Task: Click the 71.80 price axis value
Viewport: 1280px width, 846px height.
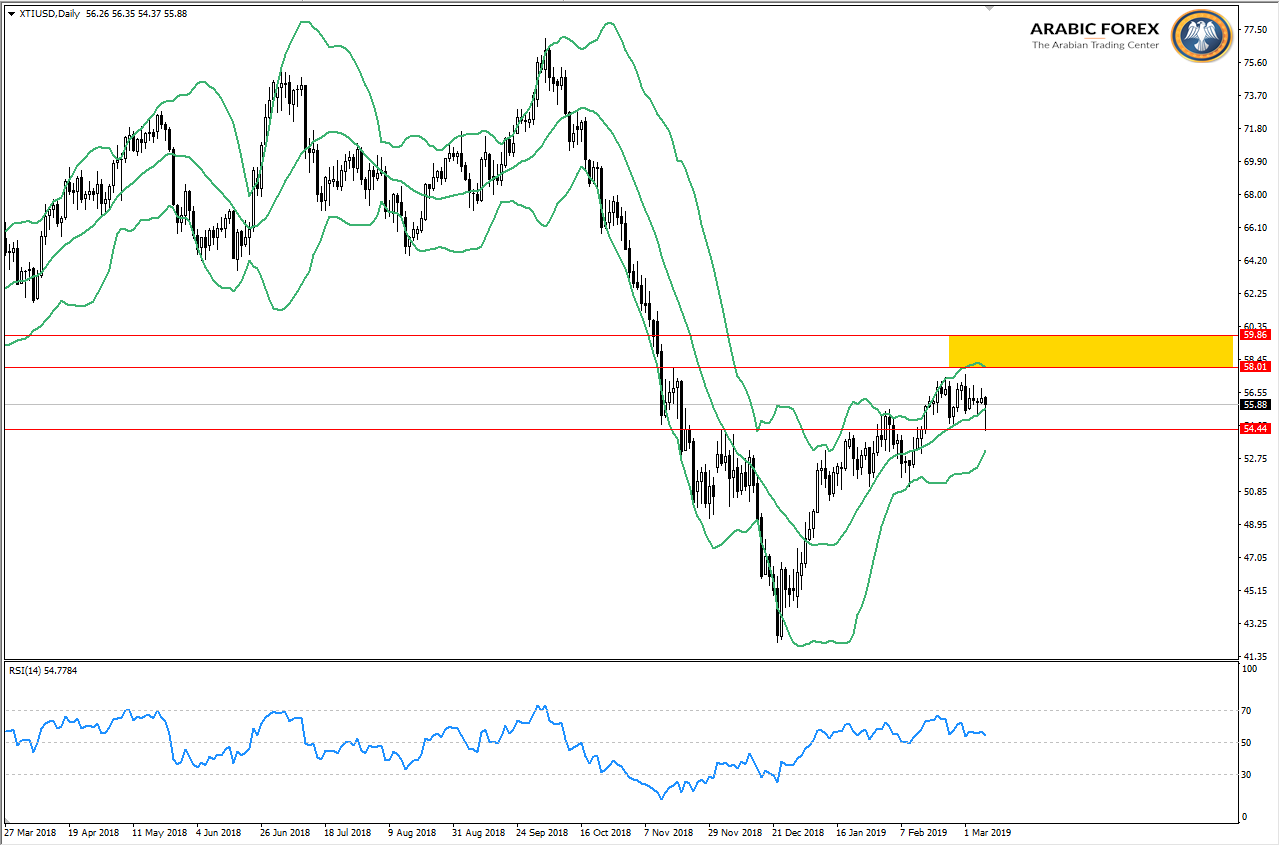Action: pyautogui.click(x=1254, y=129)
